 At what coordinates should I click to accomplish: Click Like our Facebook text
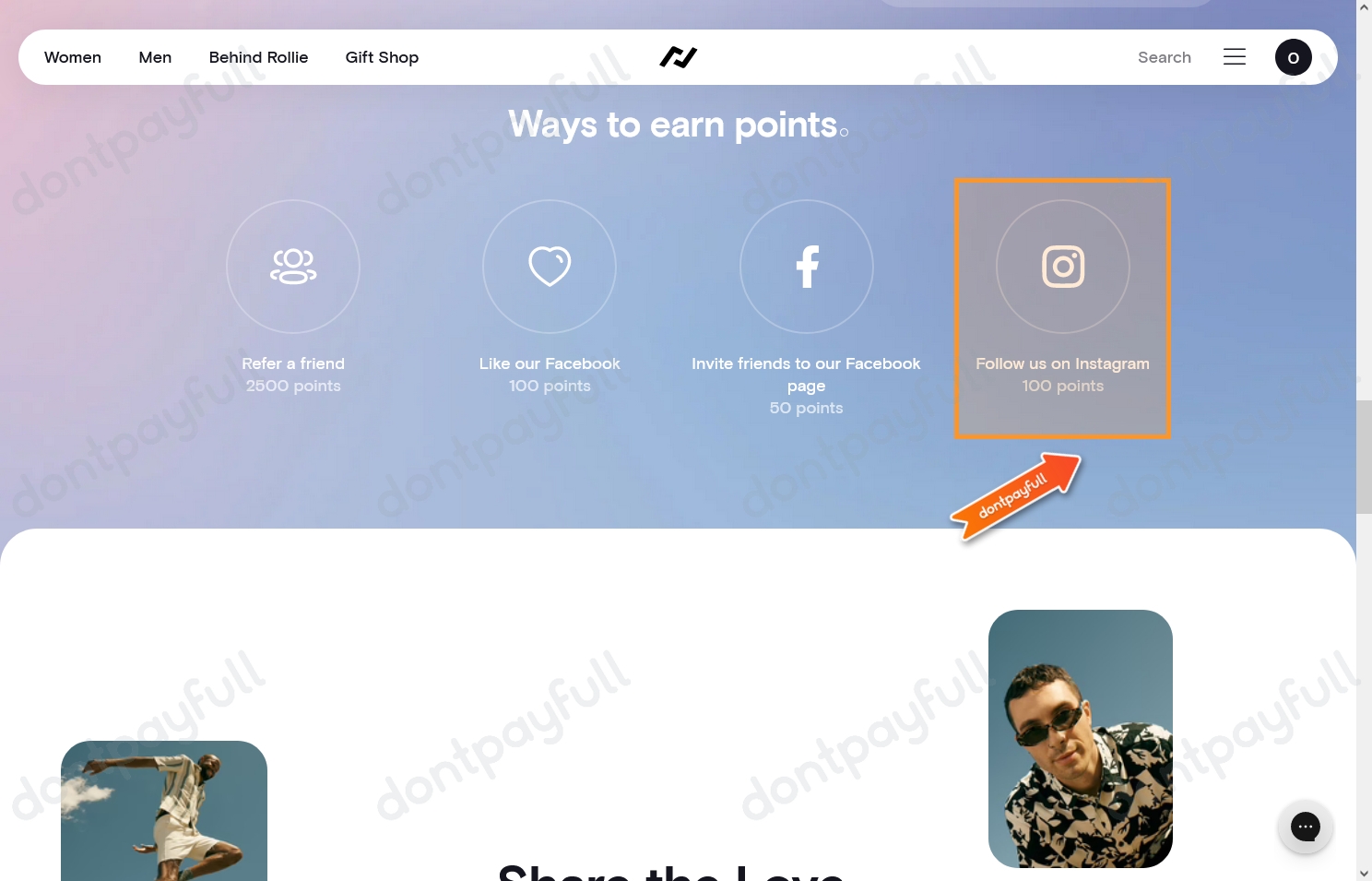(550, 363)
